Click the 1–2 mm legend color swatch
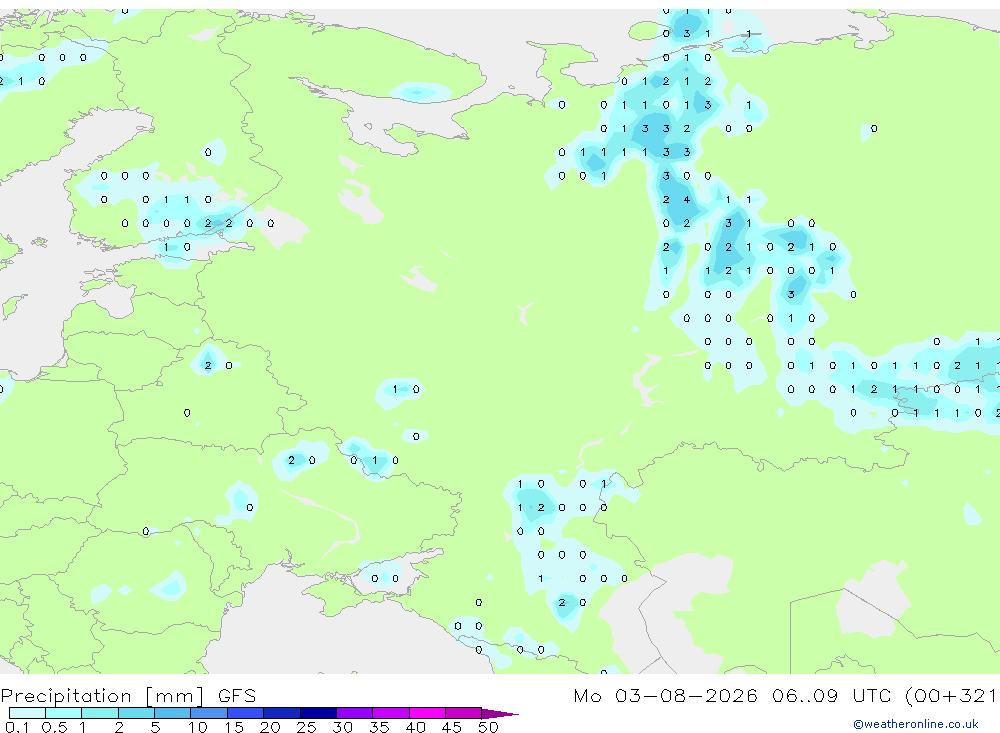 click(x=100, y=713)
